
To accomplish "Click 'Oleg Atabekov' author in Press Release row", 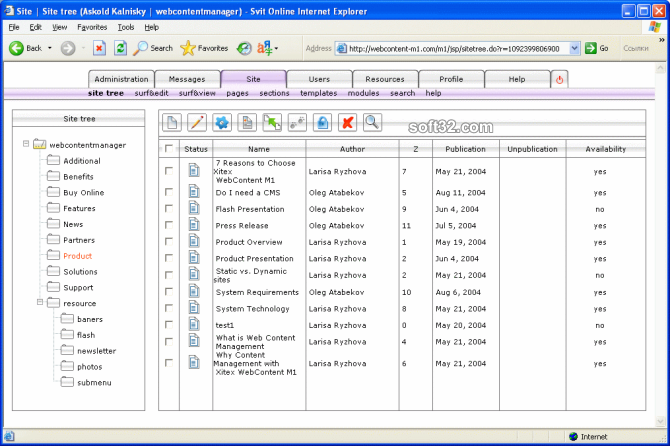I will (x=336, y=226).
